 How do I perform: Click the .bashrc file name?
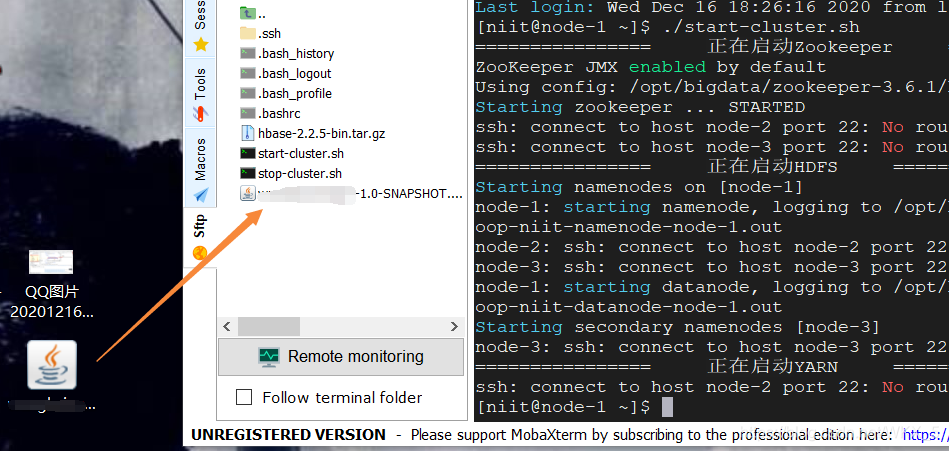click(279, 113)
